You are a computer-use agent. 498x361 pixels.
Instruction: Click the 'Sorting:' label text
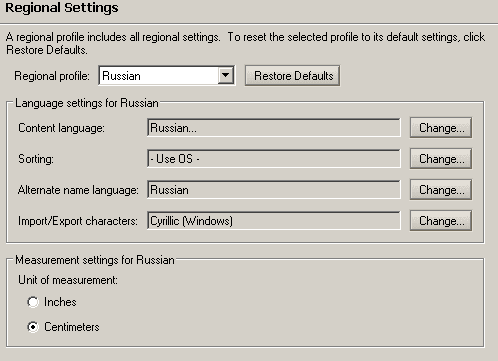[36, 159]
